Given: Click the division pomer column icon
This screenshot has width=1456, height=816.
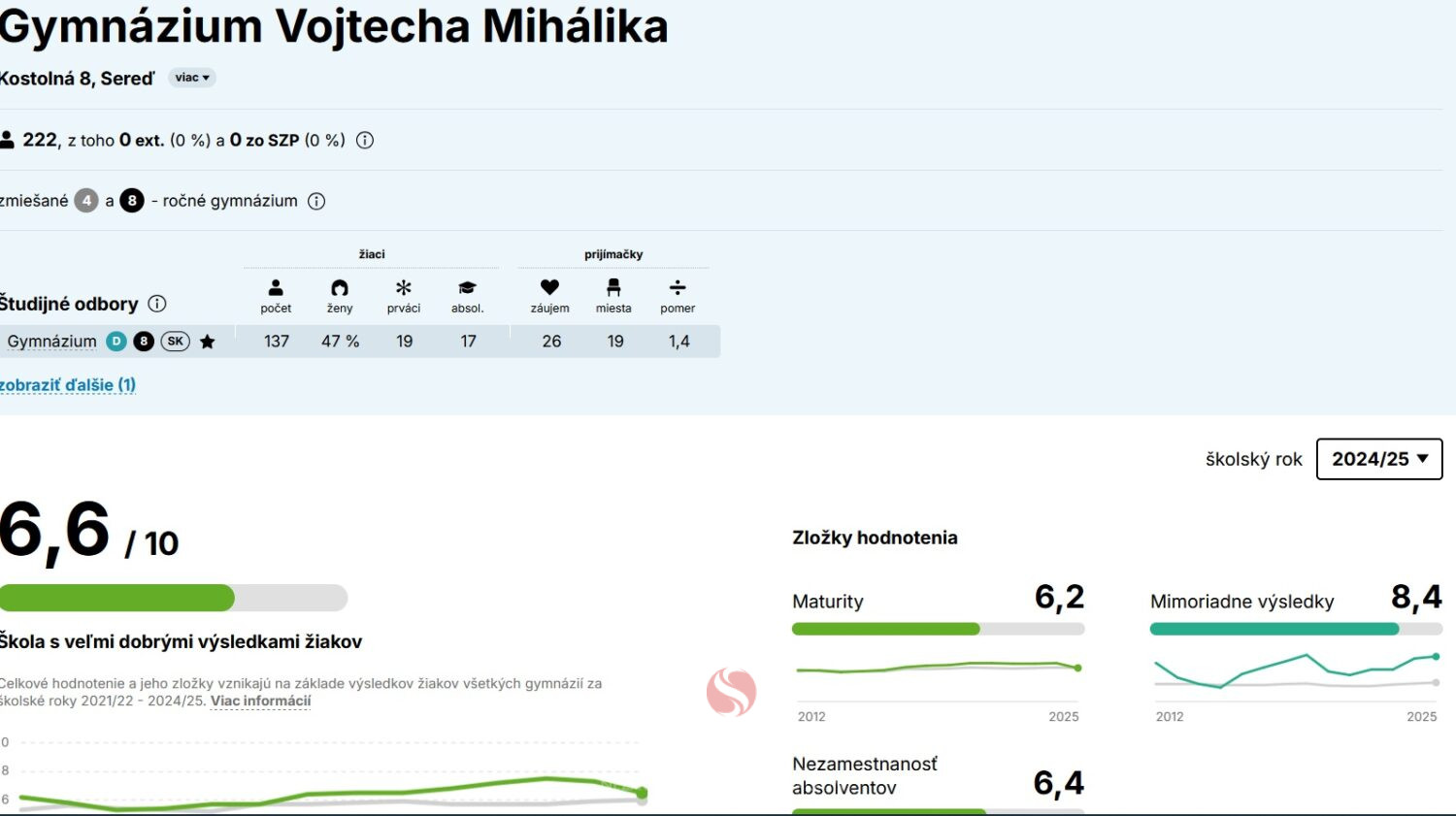Looking at the screenshot, I should (x=678, y=287).
